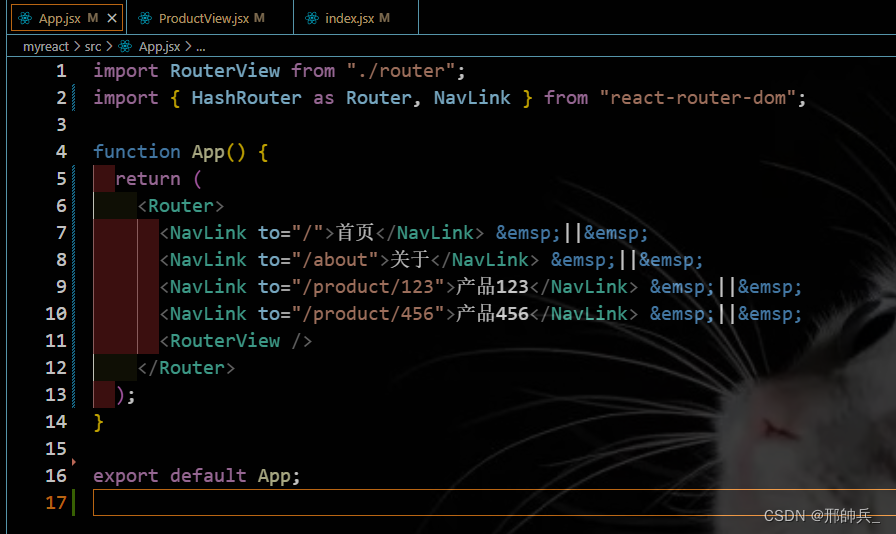The width and height of the screenshot is (896, 534).
Task: Click HashRouter in the import statement
Action: pos(246,98)
